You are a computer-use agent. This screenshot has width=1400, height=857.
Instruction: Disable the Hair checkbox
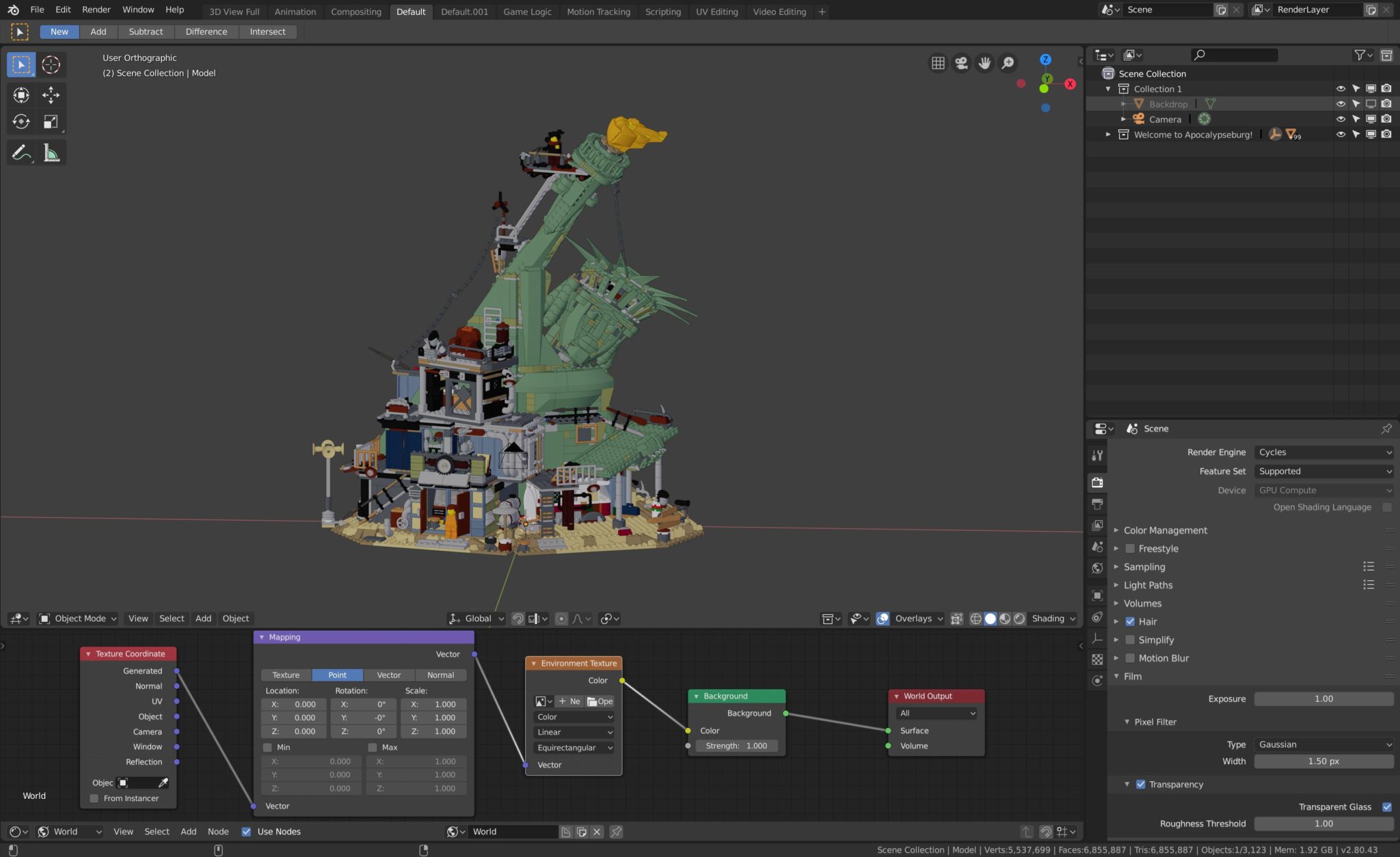click(1130, 621)
